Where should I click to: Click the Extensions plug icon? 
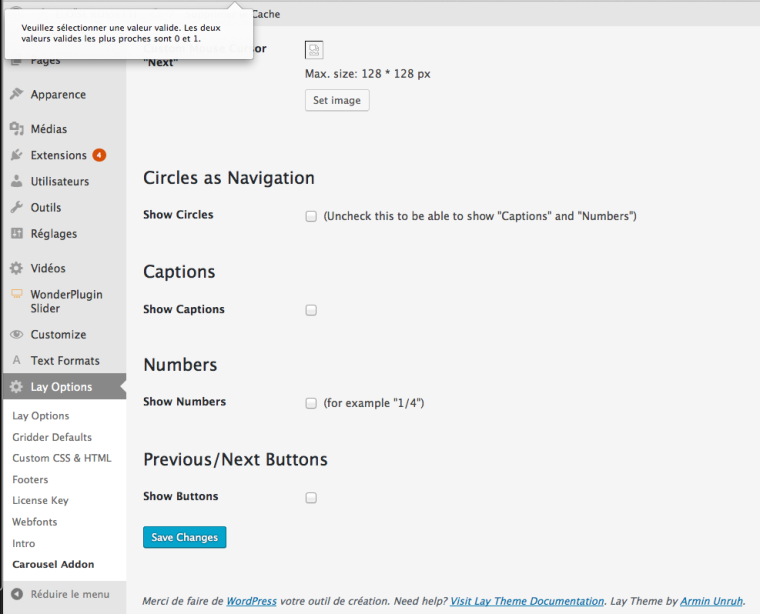point(16,155)
